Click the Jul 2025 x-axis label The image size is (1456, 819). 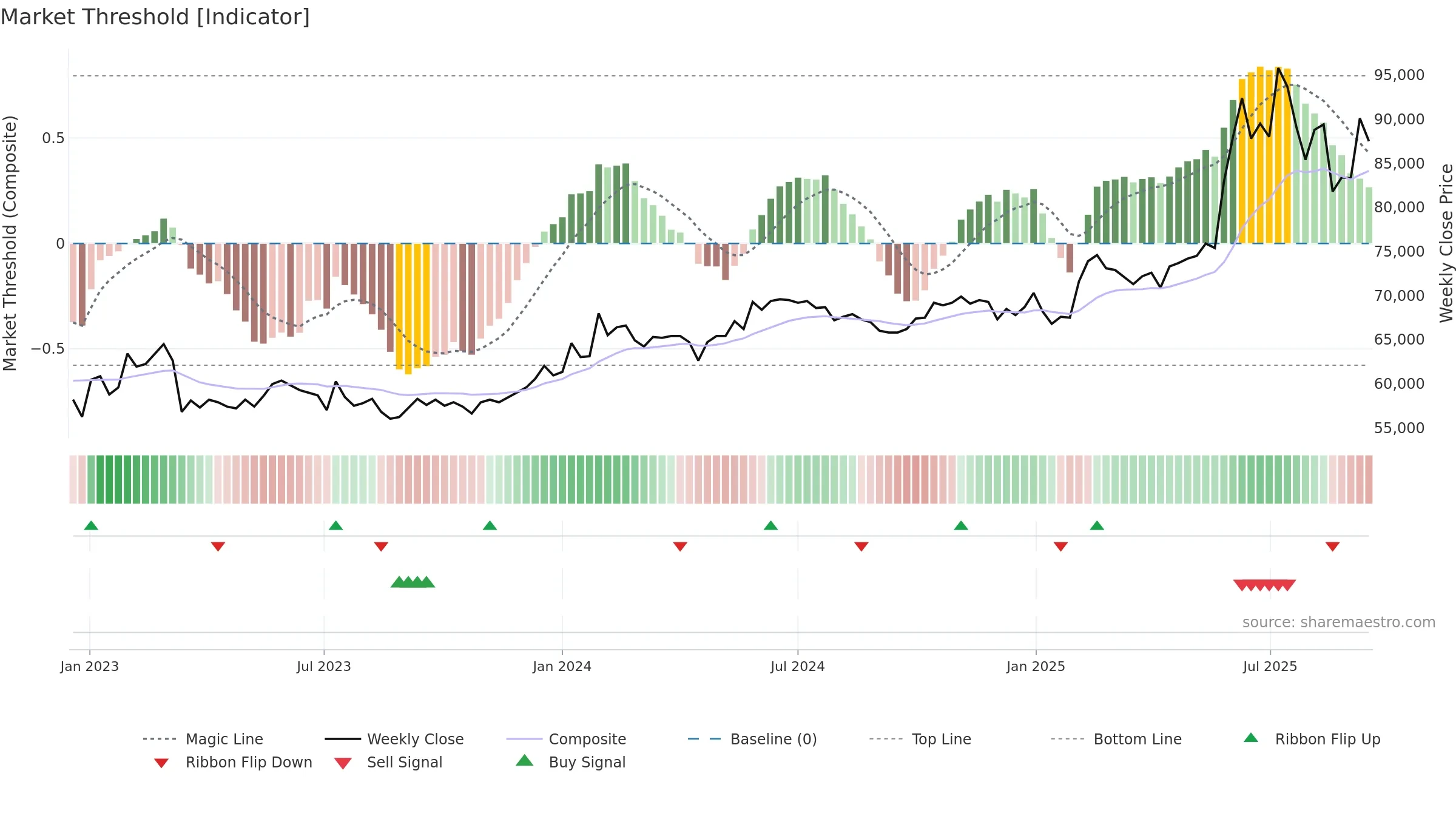click(1270, 666)
